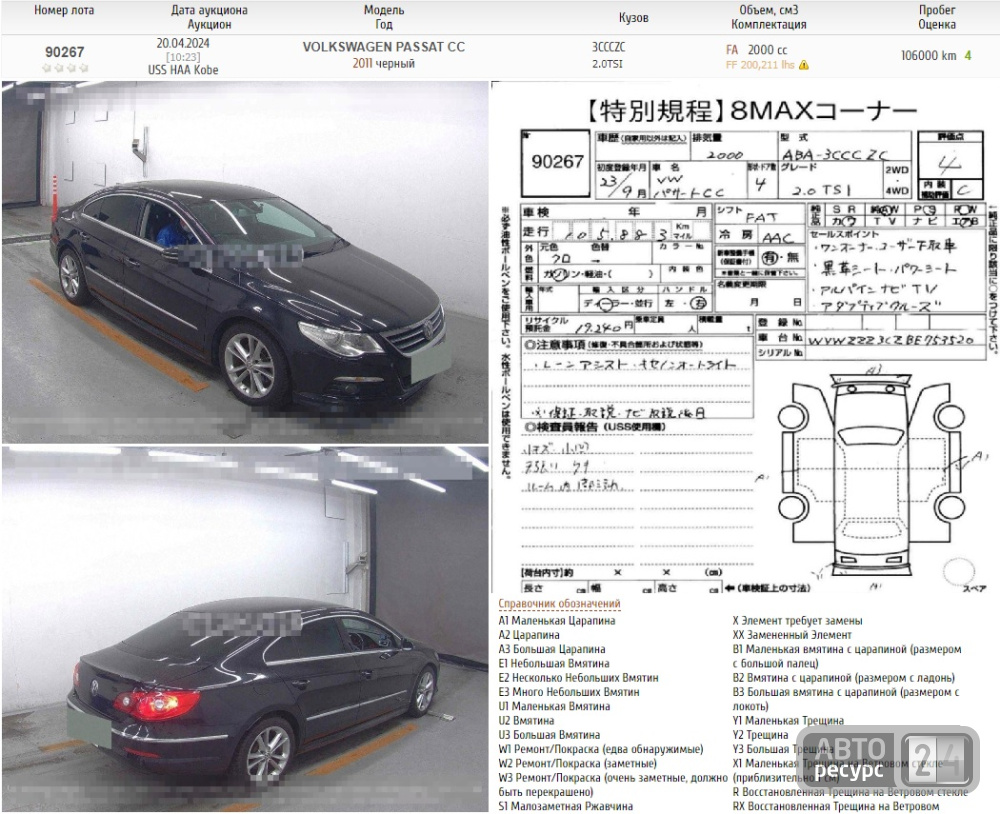Open the front view photo of the car
Viewport: 1000px width, 814px height.
[x=245, y=262]
